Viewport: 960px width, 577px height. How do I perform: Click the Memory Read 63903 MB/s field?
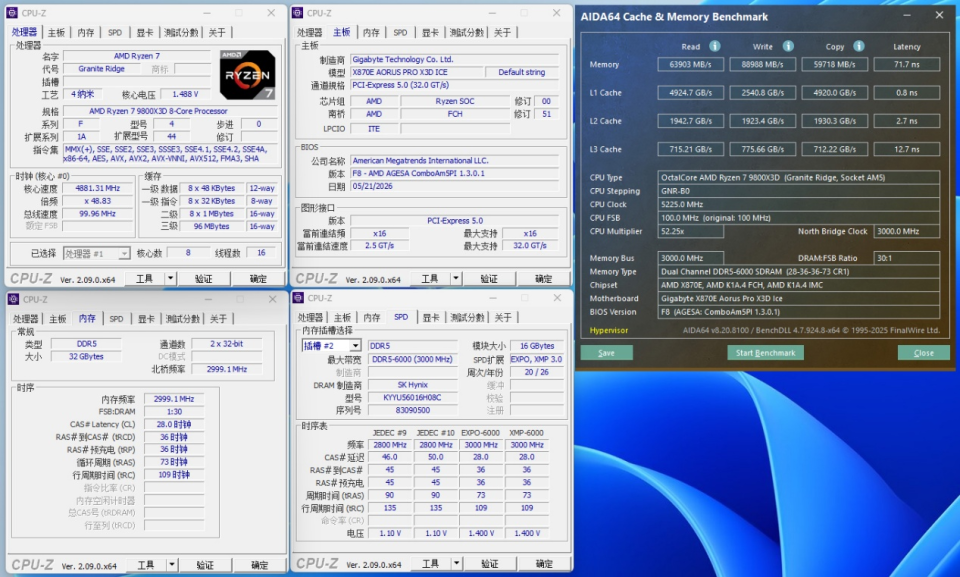click(691, 64)
